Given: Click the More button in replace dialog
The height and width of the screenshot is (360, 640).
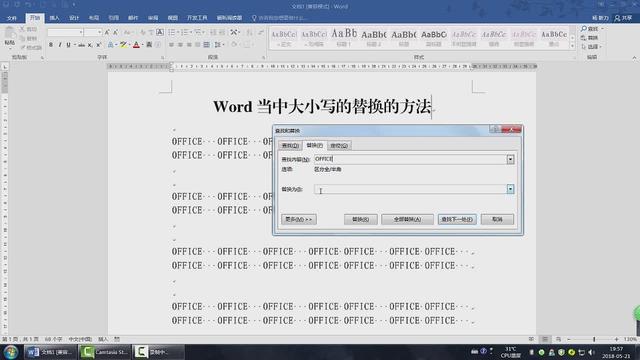Looking at the screenshot, I should [x=299, y=220].
